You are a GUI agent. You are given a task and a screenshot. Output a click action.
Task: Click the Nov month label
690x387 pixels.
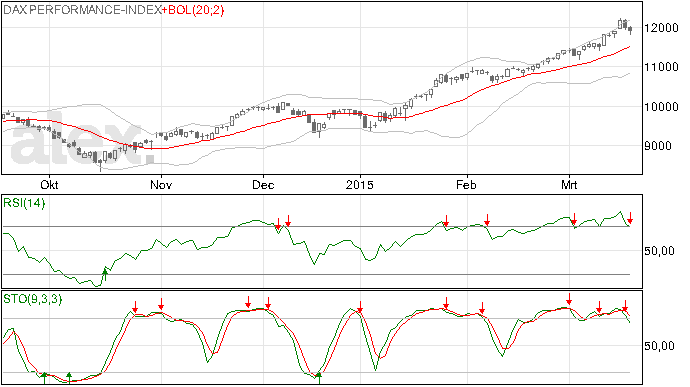[x=161, y=184]
